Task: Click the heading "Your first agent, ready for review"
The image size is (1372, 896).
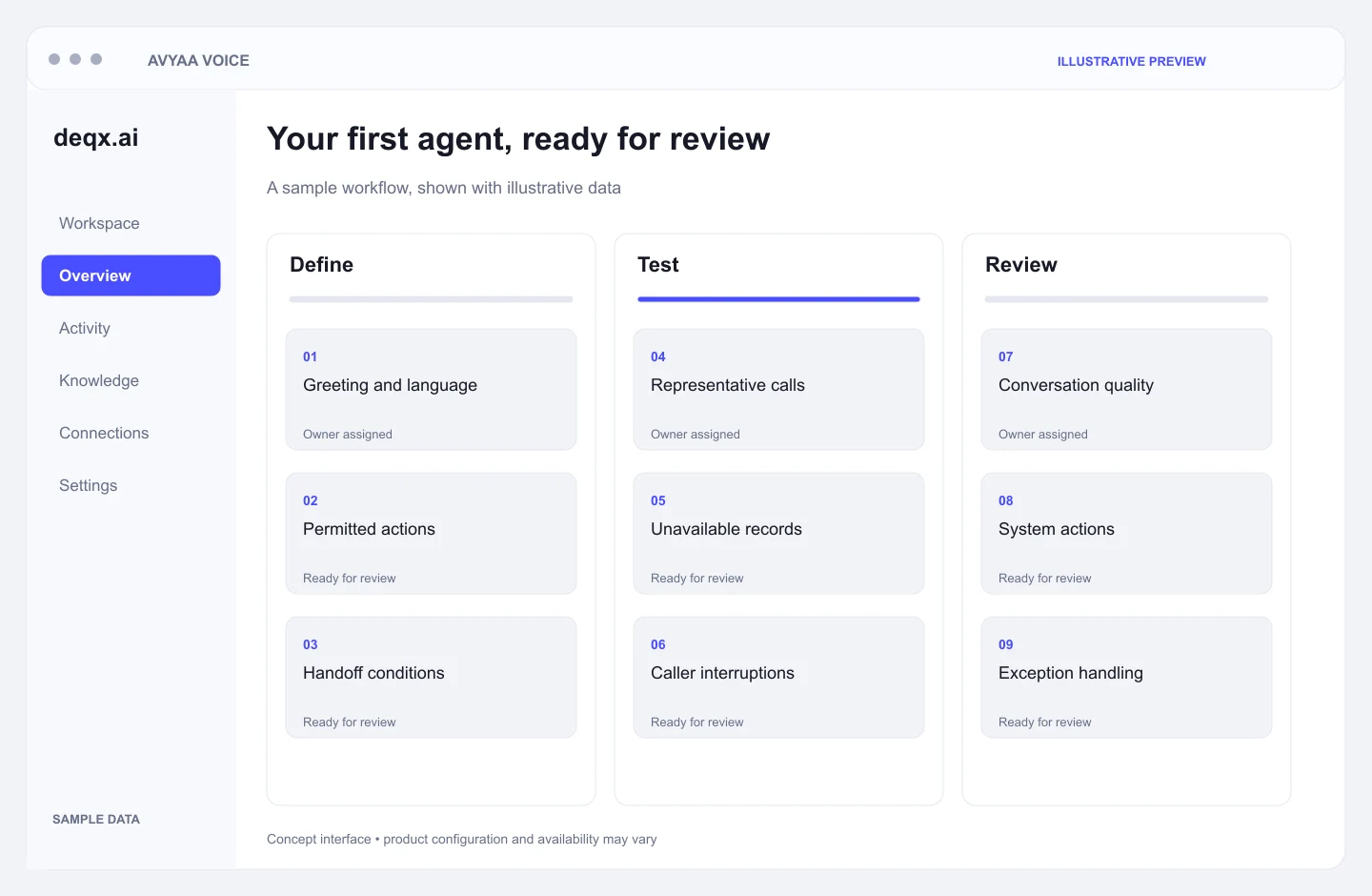Action: tap(518, 139)
